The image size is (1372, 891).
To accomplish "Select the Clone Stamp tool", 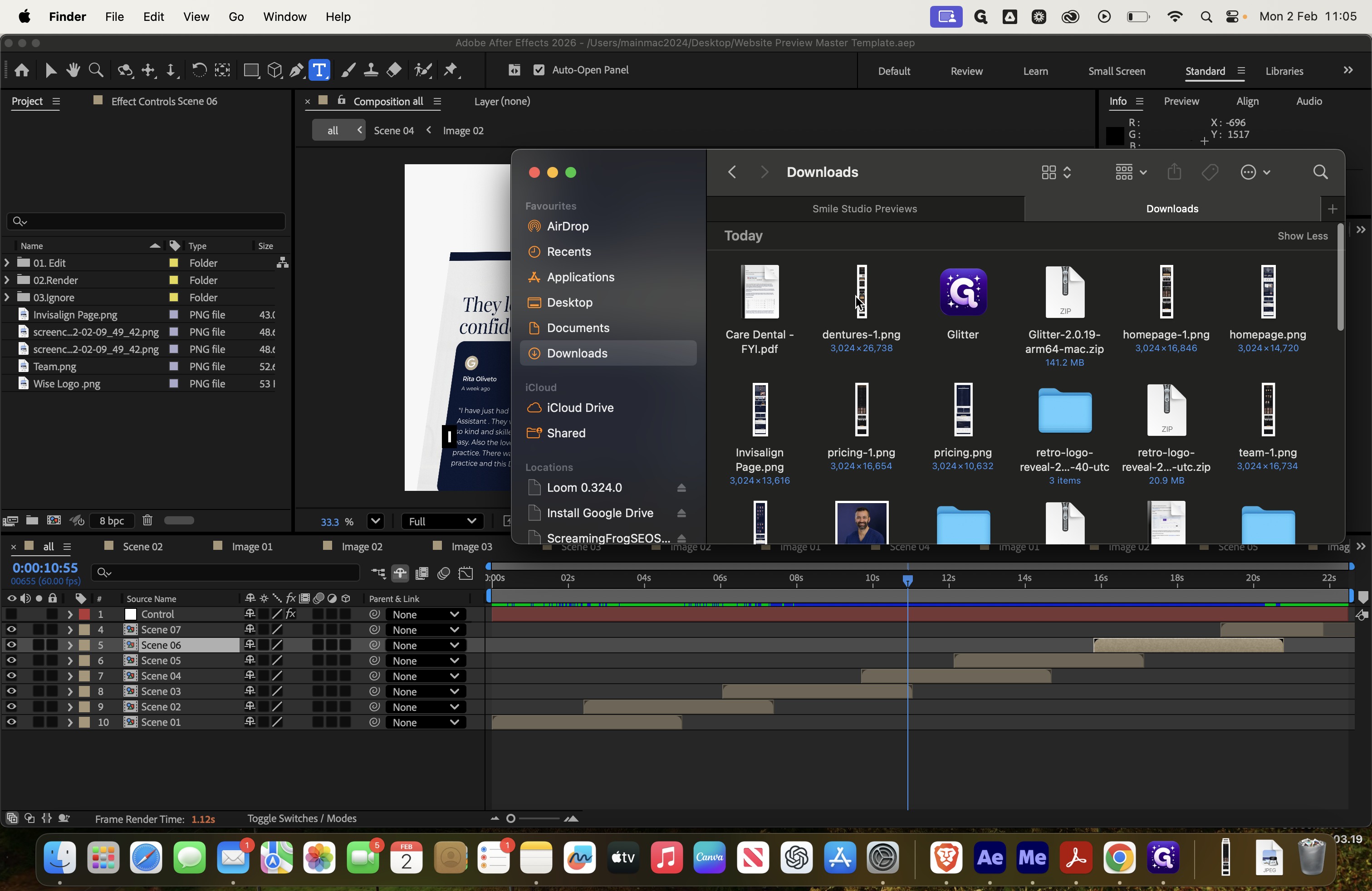I will [371, 70].
